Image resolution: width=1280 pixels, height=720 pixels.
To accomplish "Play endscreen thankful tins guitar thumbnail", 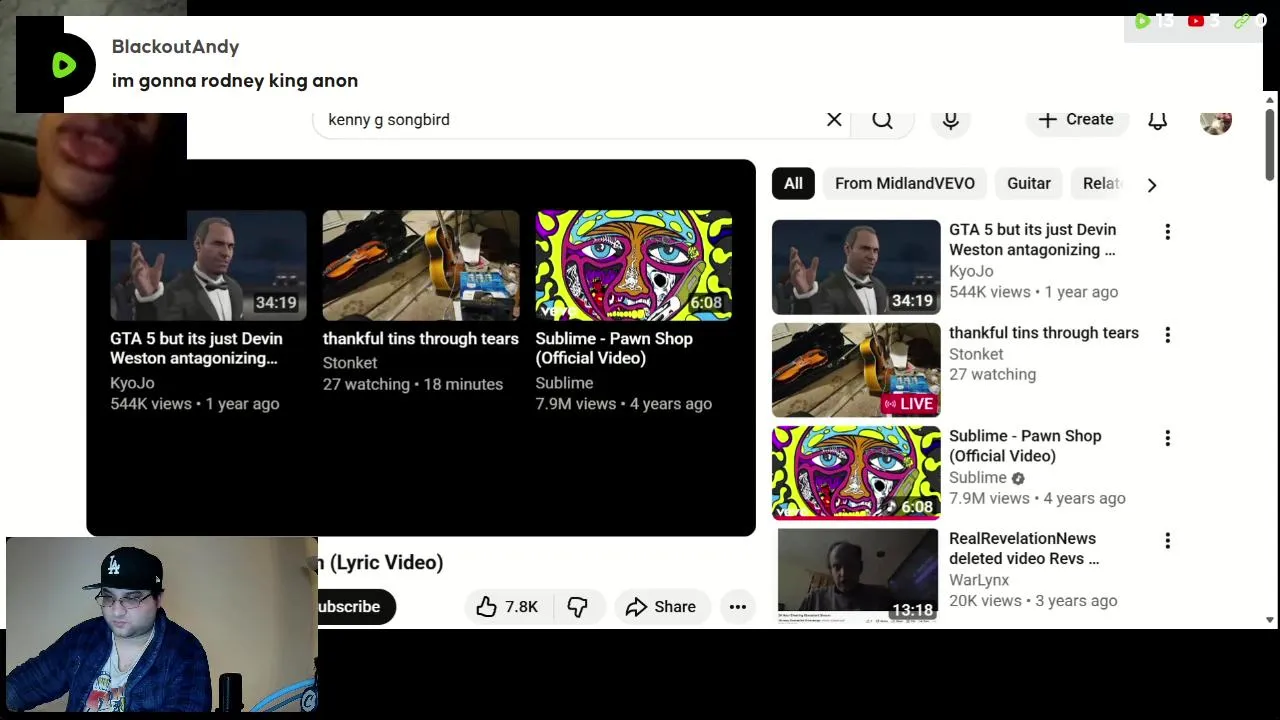I will 421,265.
